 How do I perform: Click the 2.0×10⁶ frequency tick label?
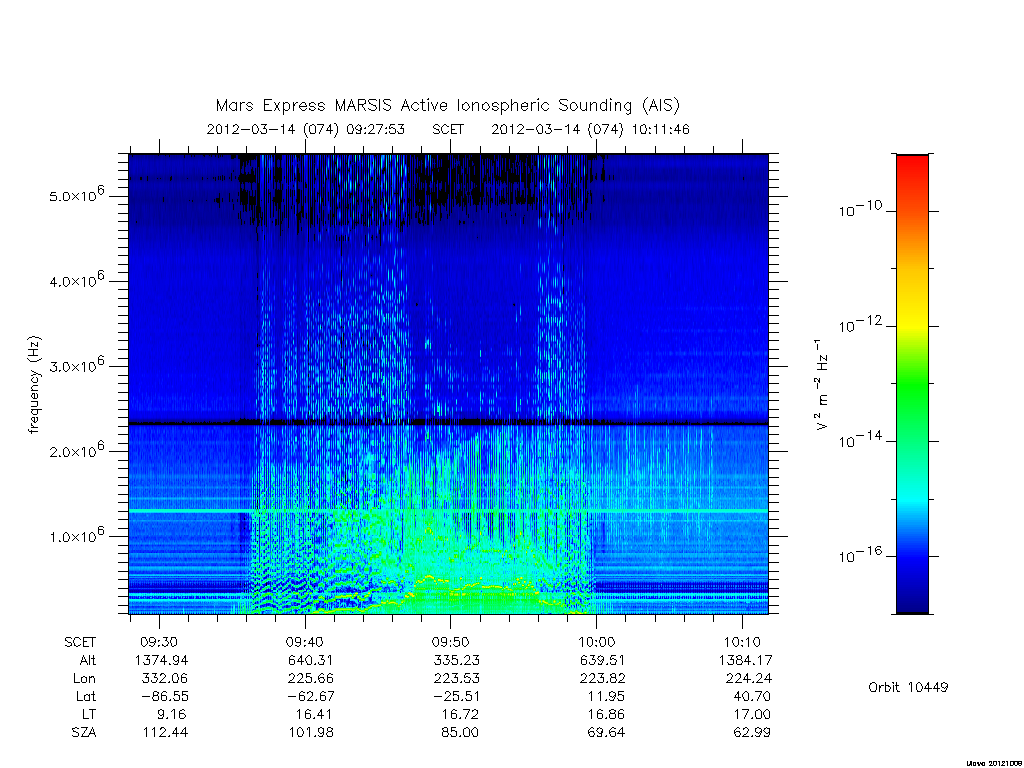click(x=76, y=450)
